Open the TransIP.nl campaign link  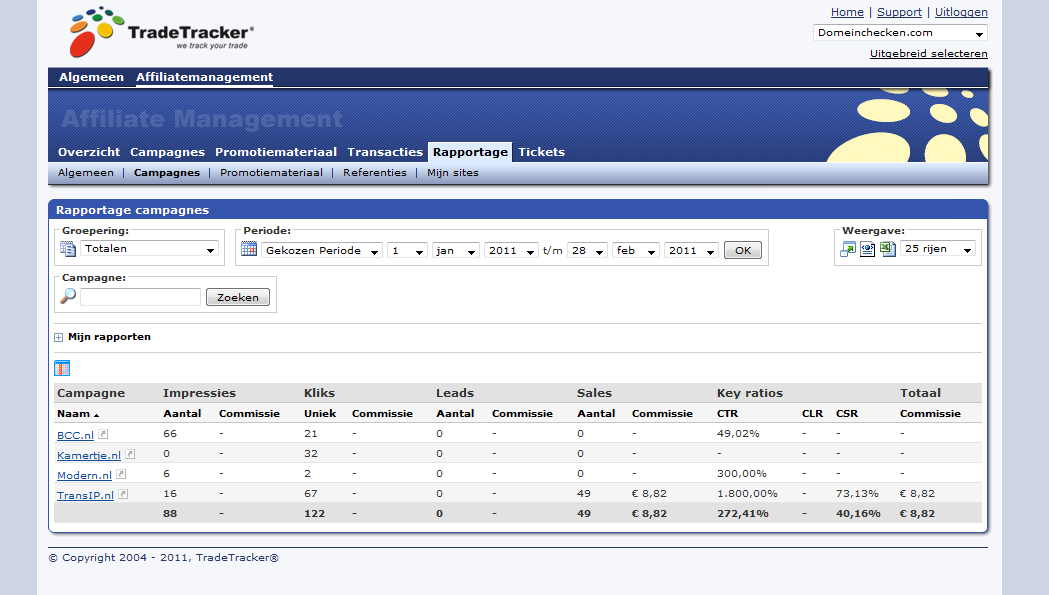85,495
